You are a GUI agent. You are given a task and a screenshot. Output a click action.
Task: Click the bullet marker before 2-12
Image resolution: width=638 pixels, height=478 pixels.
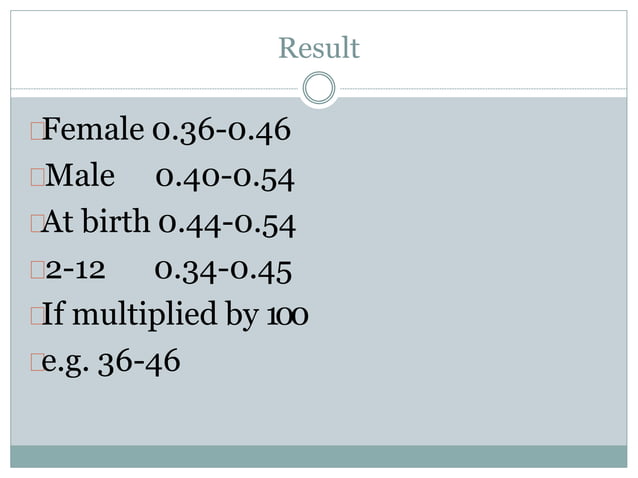(37, 270)
